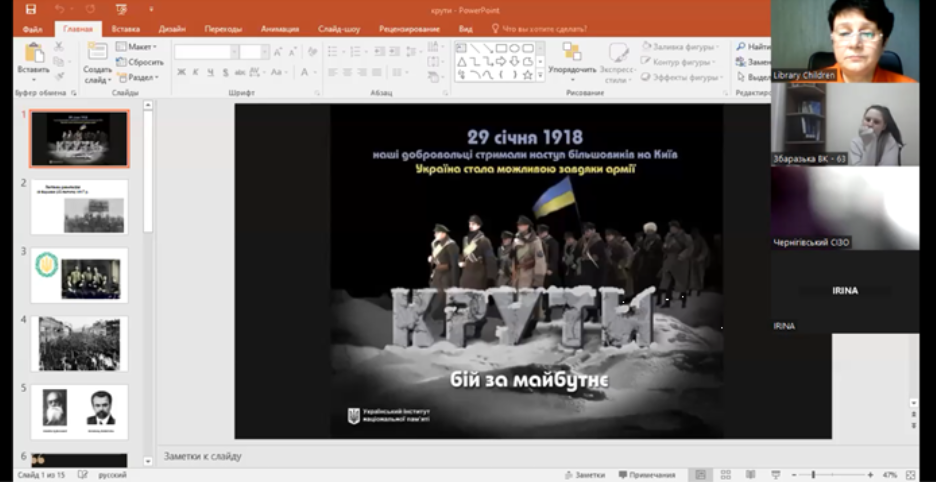Click the decrease list indent icon
This screenshot has height=482, width=936.
[x=379, y=52]
